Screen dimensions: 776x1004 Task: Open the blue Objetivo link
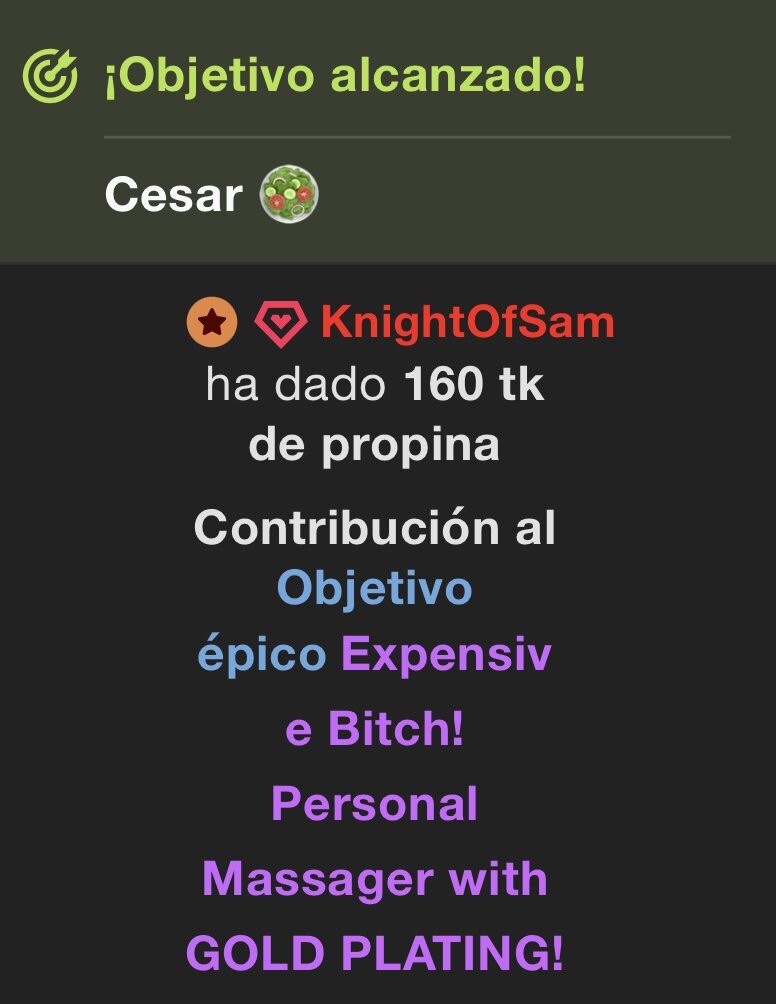tap(375, 588)
